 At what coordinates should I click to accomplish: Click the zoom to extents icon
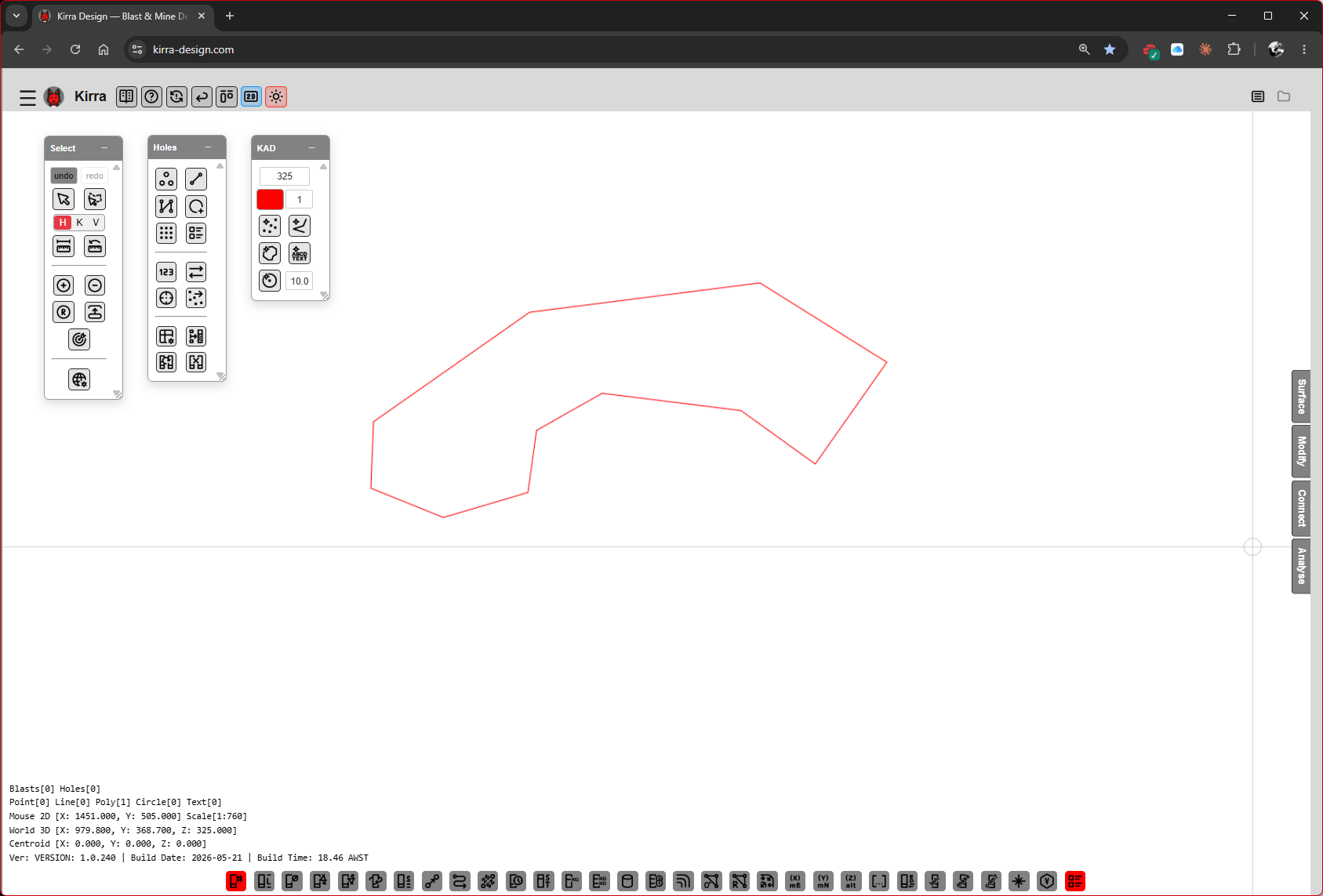tap(95, 312)
